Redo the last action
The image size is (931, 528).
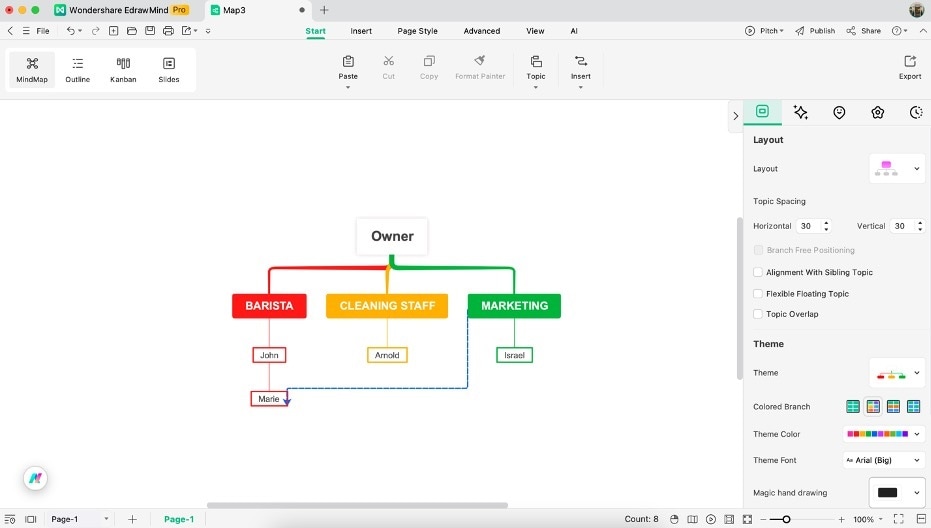[x=96, y=31]
